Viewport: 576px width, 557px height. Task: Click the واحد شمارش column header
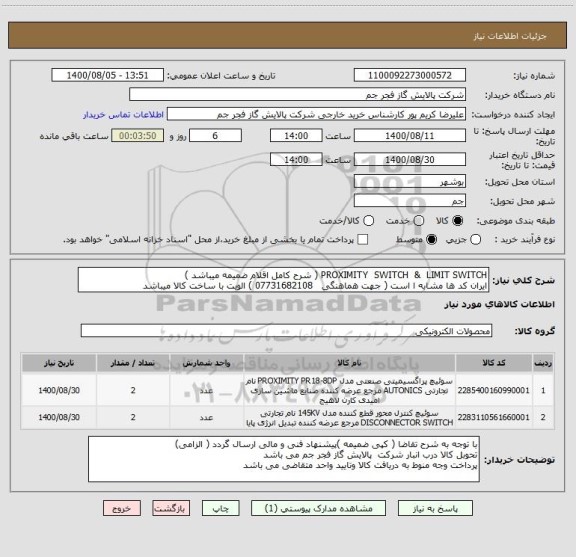(206, 363)
